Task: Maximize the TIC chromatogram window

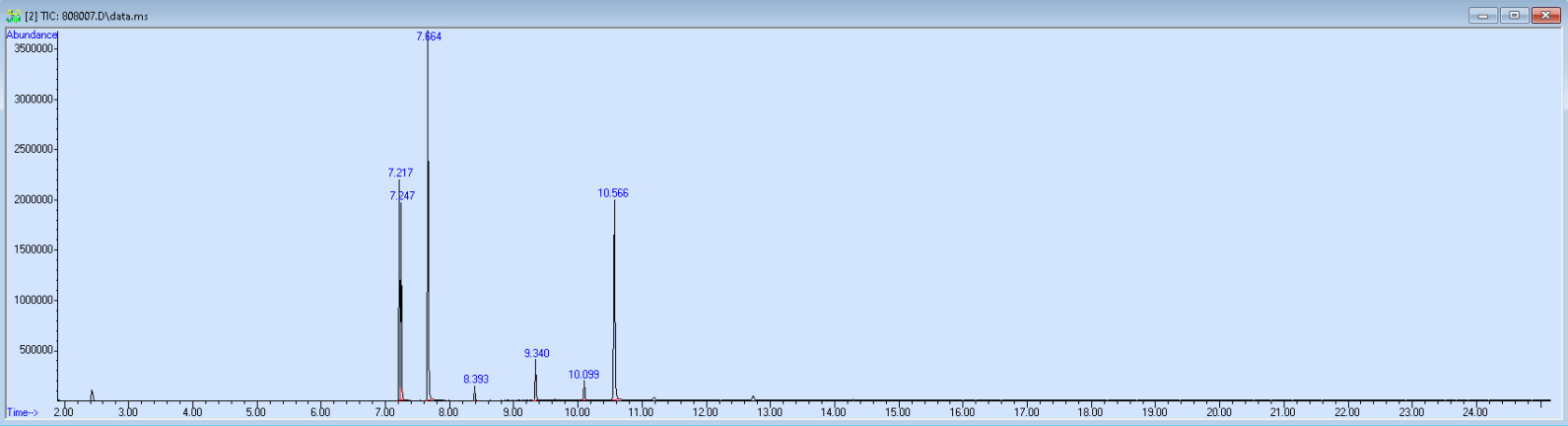Action: click(1514, 15)
